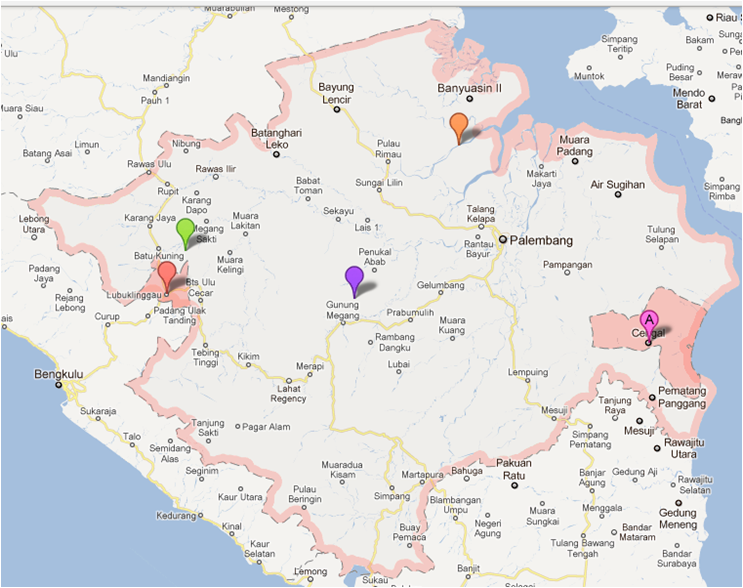The image size is (743, 588).
Task: Click the Babat Toman label
Action: [308, 186]
